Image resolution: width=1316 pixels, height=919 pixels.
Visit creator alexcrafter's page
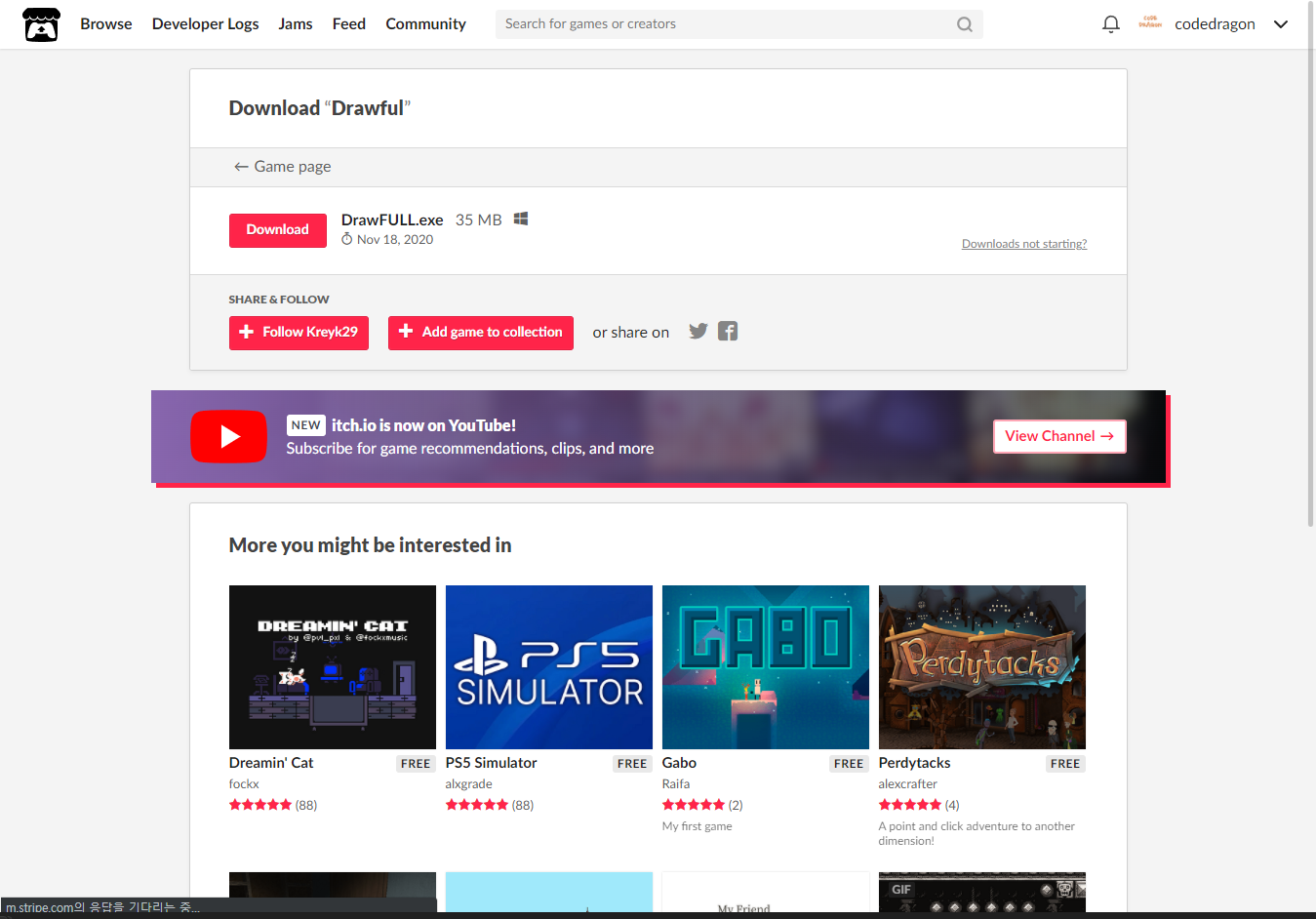tap(908, 784)
